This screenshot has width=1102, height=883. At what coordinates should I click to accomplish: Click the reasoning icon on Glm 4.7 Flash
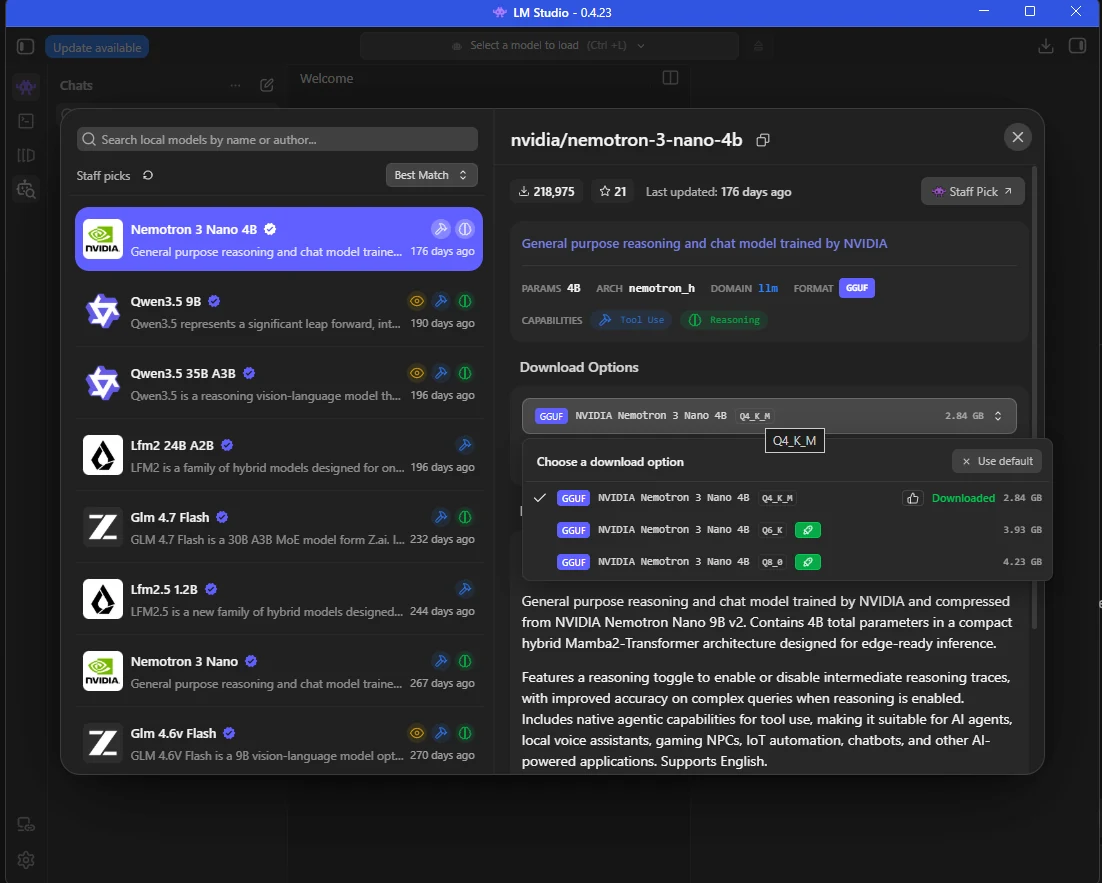(x=465, y=517)
